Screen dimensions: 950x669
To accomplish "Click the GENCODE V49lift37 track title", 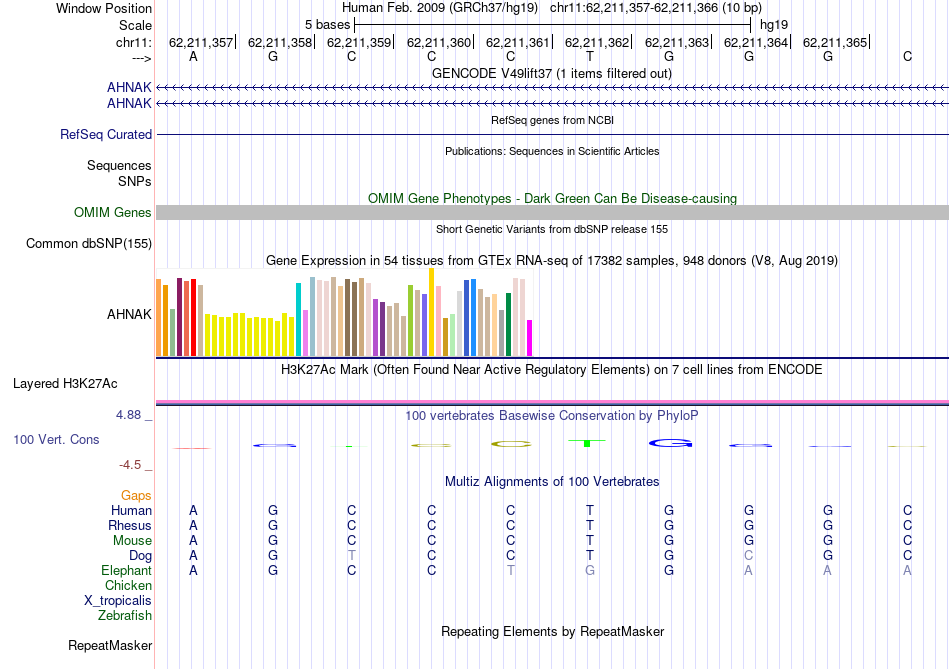I will [x=551, y=73].
